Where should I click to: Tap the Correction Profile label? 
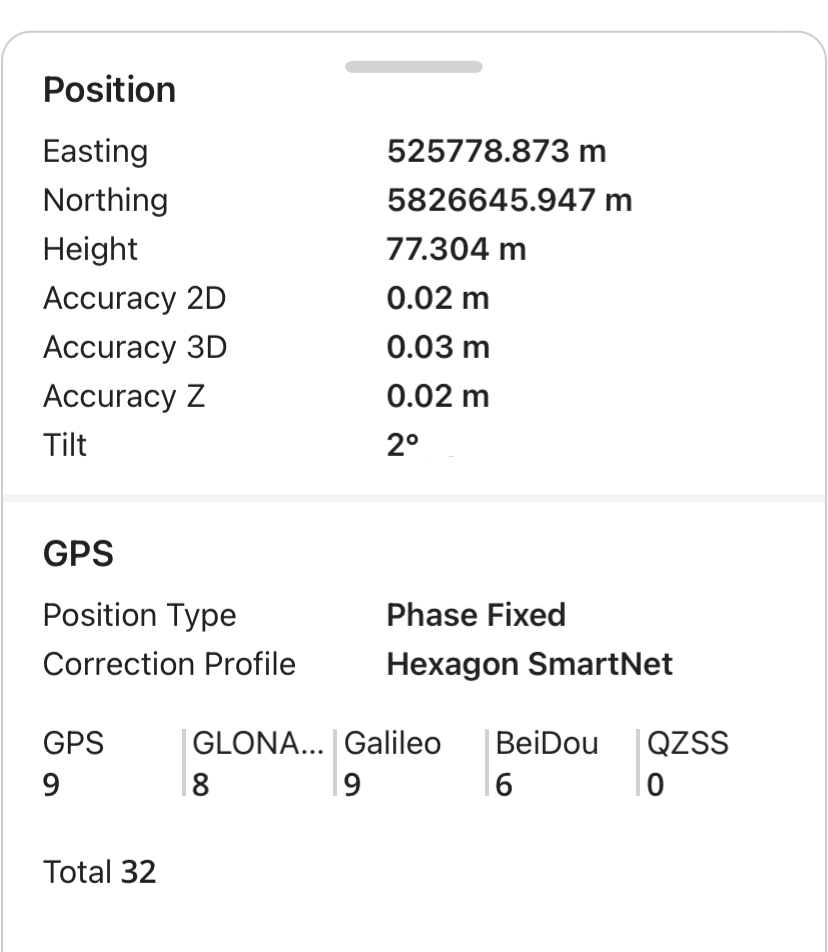click(169, 664)
